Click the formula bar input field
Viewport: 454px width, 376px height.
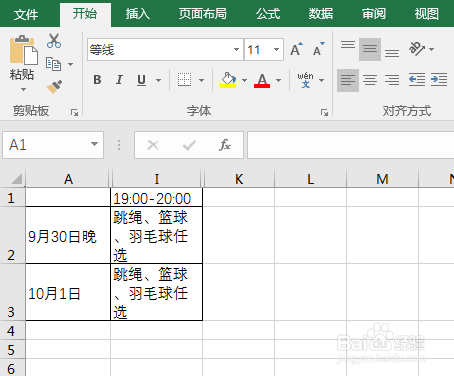pyautogui.click(x=351, y=145)
